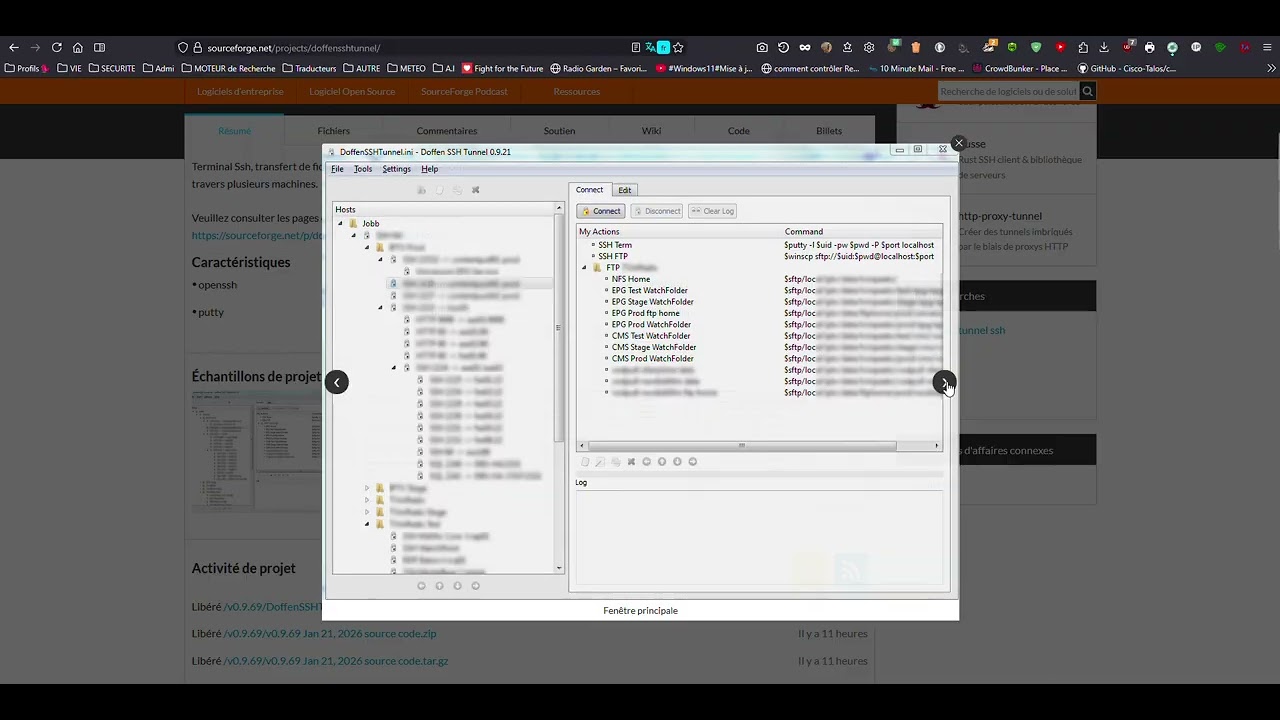The height and width of the screenshot is (720, 1280).
Task: Open the source code.zip release link
Action: 330,634
